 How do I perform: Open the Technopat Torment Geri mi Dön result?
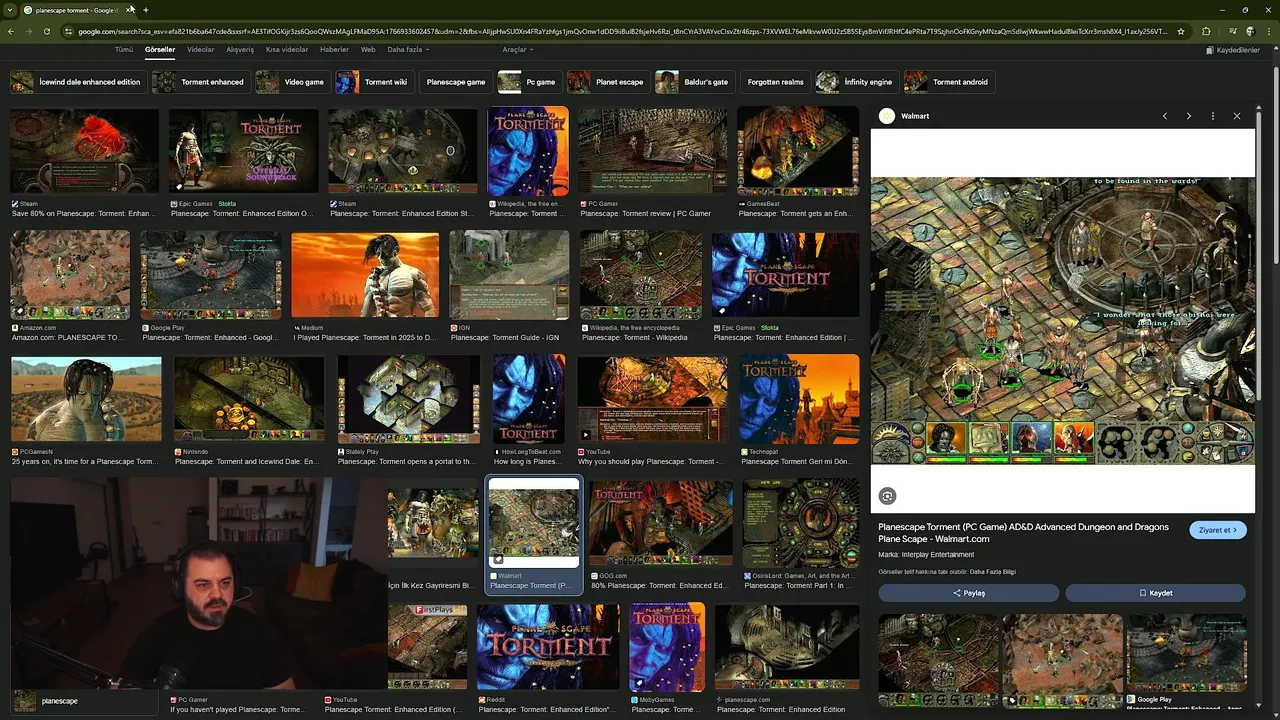tap(799, 399)
